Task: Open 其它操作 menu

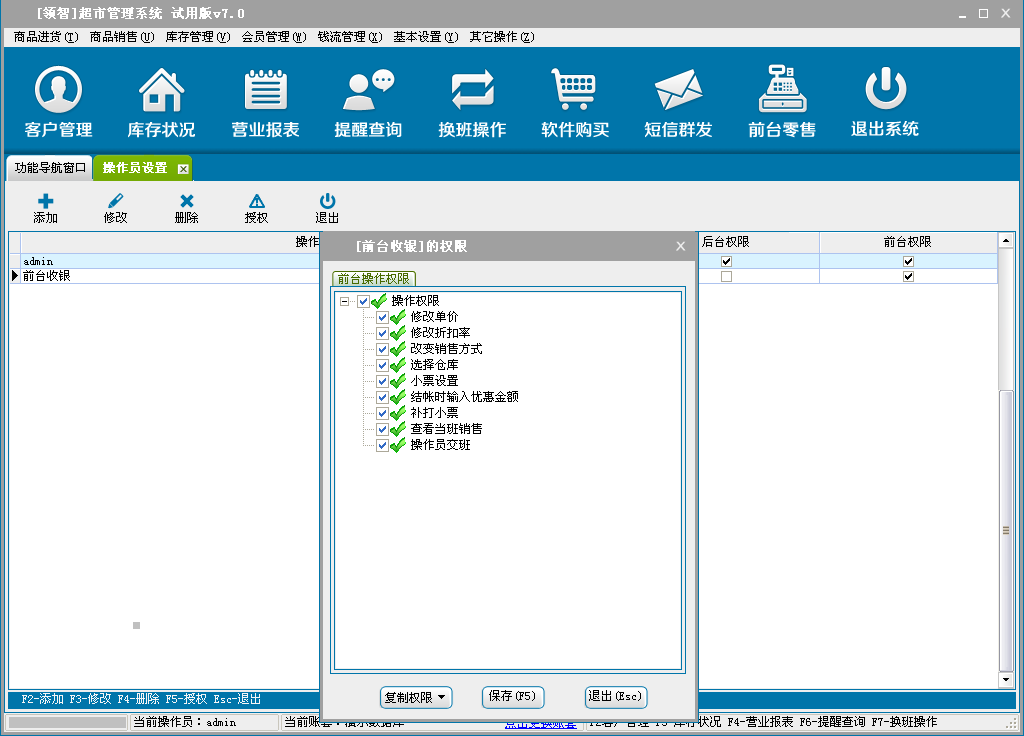Action: click(502, 37)
